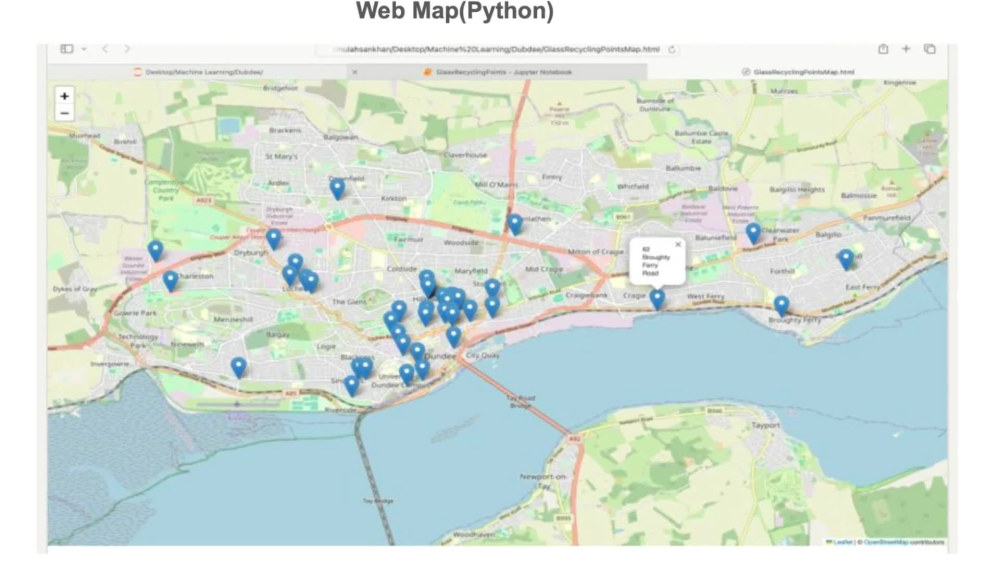Click the Newport-on-Tay place label
This screenshot has height=563, width=1000.
(x=543, y=481)
